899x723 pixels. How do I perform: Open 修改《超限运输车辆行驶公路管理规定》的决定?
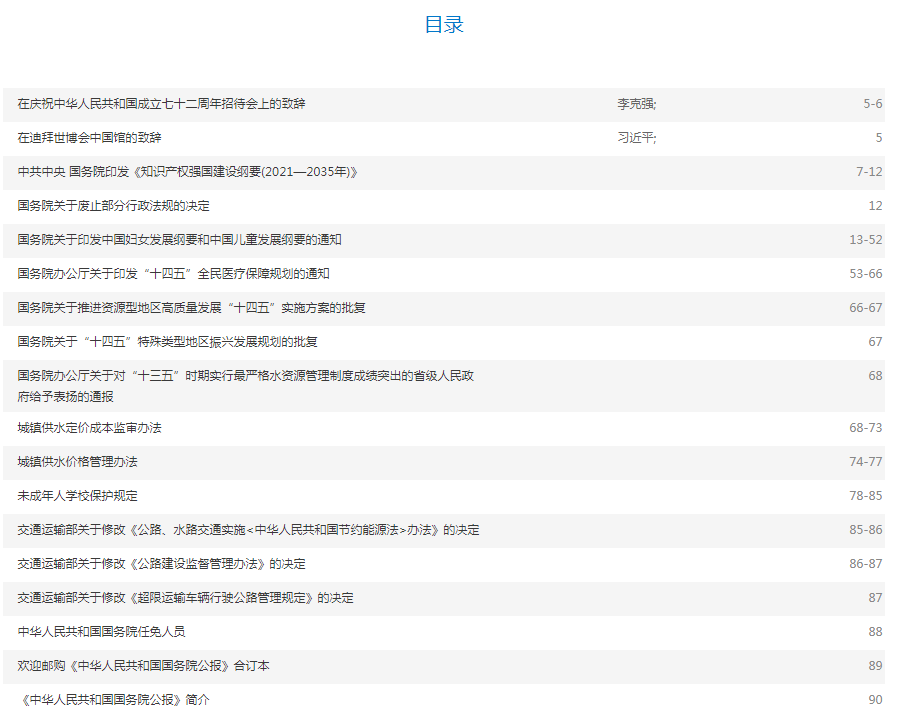click(185, 598)
